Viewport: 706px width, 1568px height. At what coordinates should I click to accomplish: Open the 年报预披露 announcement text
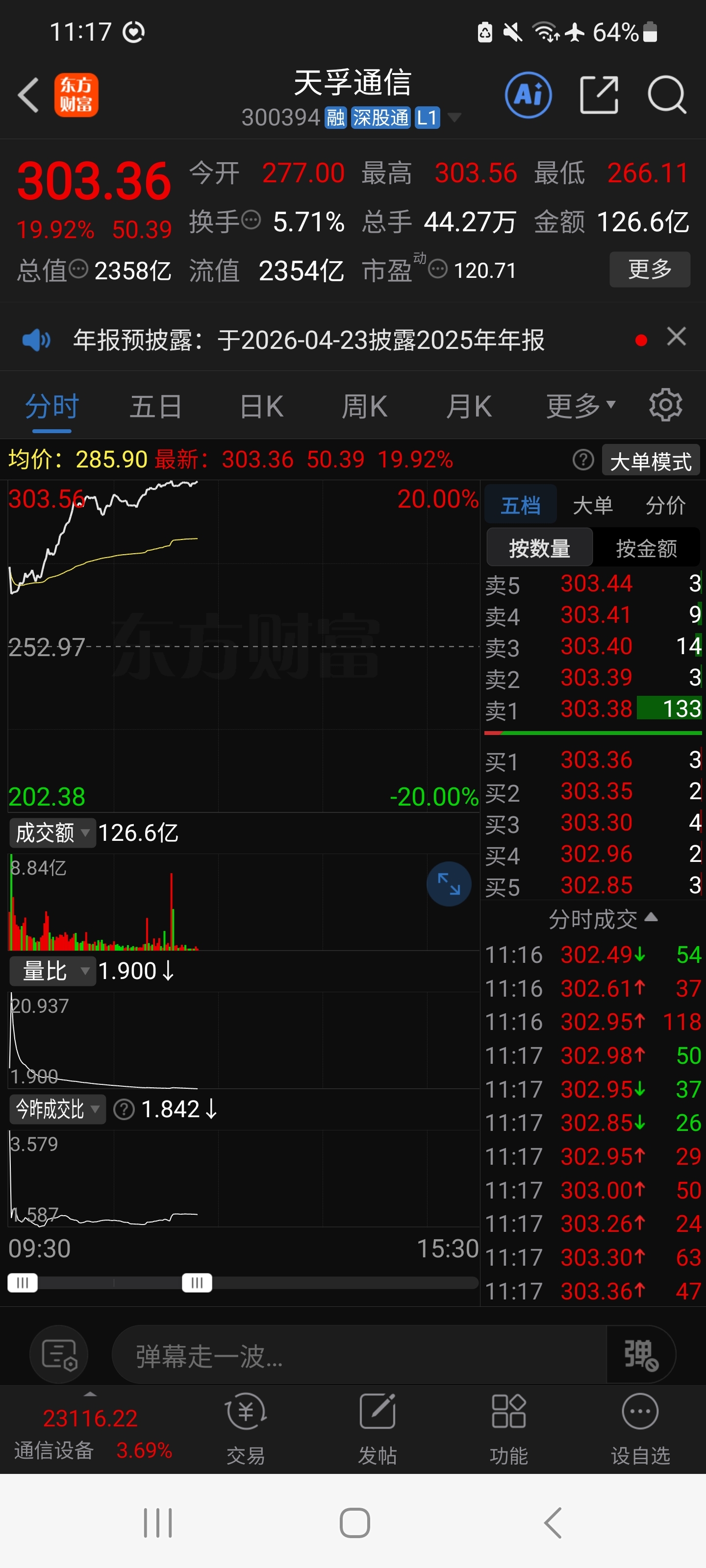tap(308, 340)
